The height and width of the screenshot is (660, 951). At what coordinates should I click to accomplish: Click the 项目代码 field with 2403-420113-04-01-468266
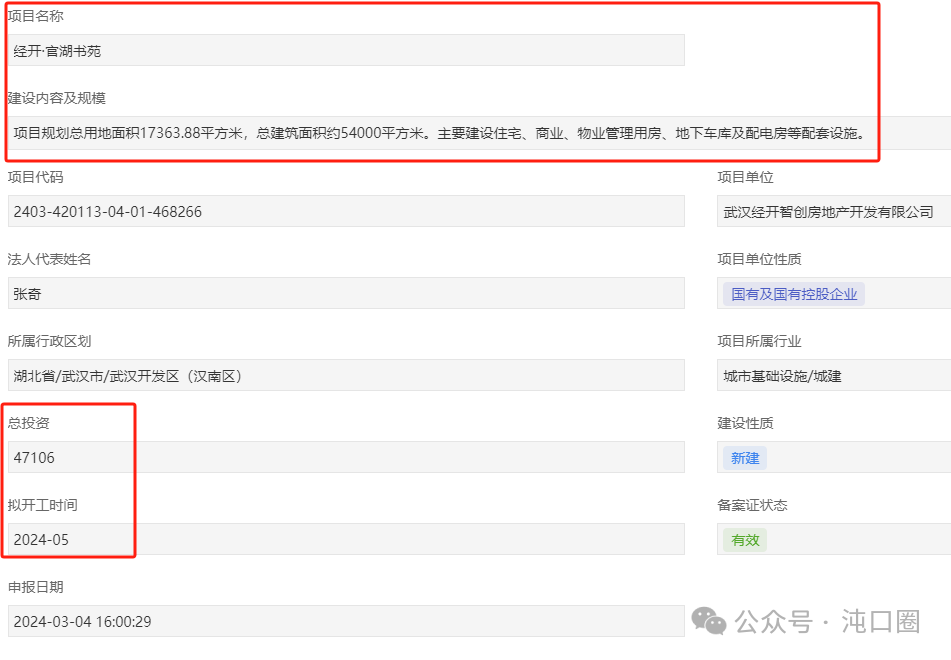click(x=346, y=212)
